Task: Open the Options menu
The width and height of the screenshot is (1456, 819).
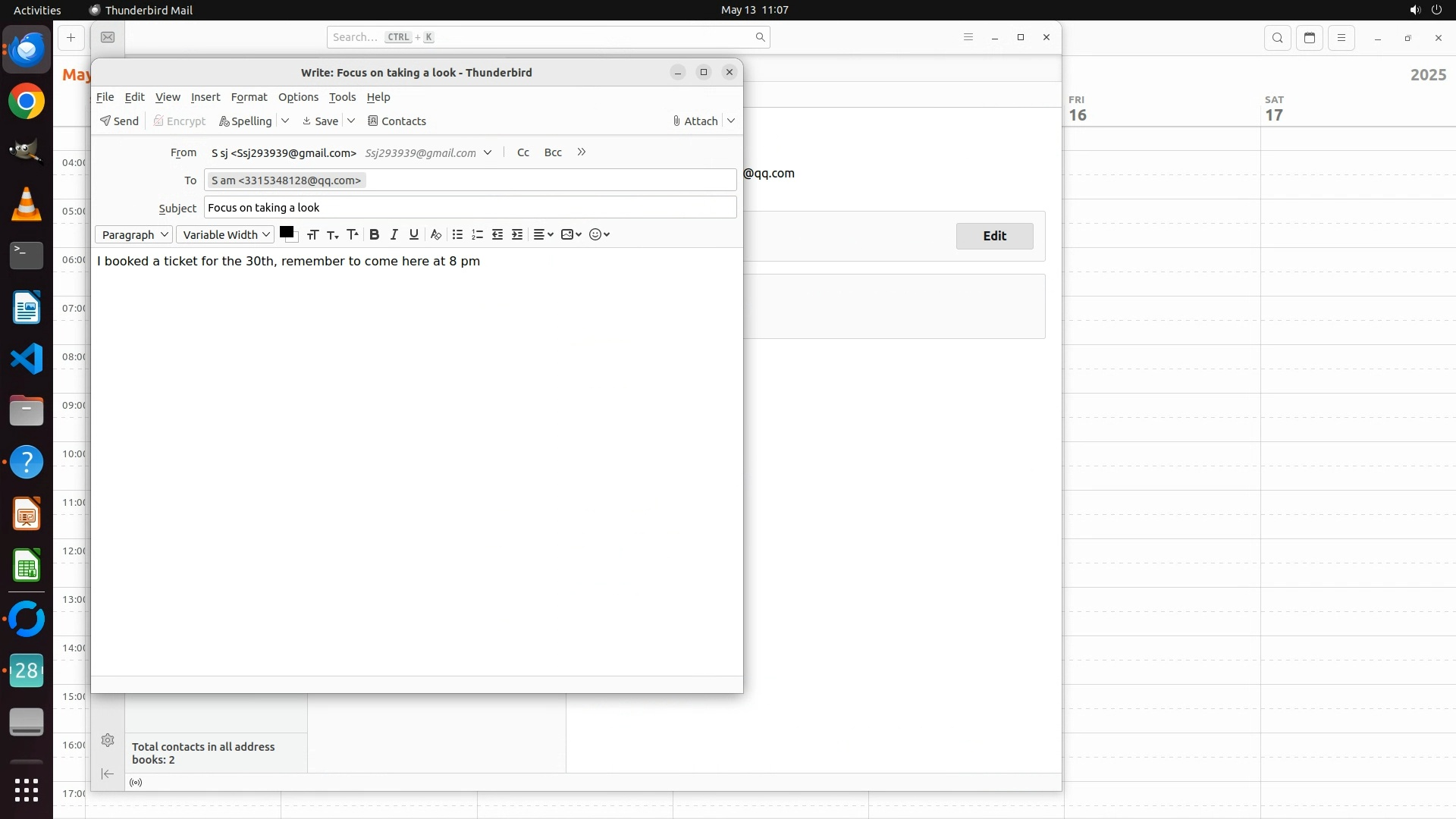Action: click(x=298, y=97)
